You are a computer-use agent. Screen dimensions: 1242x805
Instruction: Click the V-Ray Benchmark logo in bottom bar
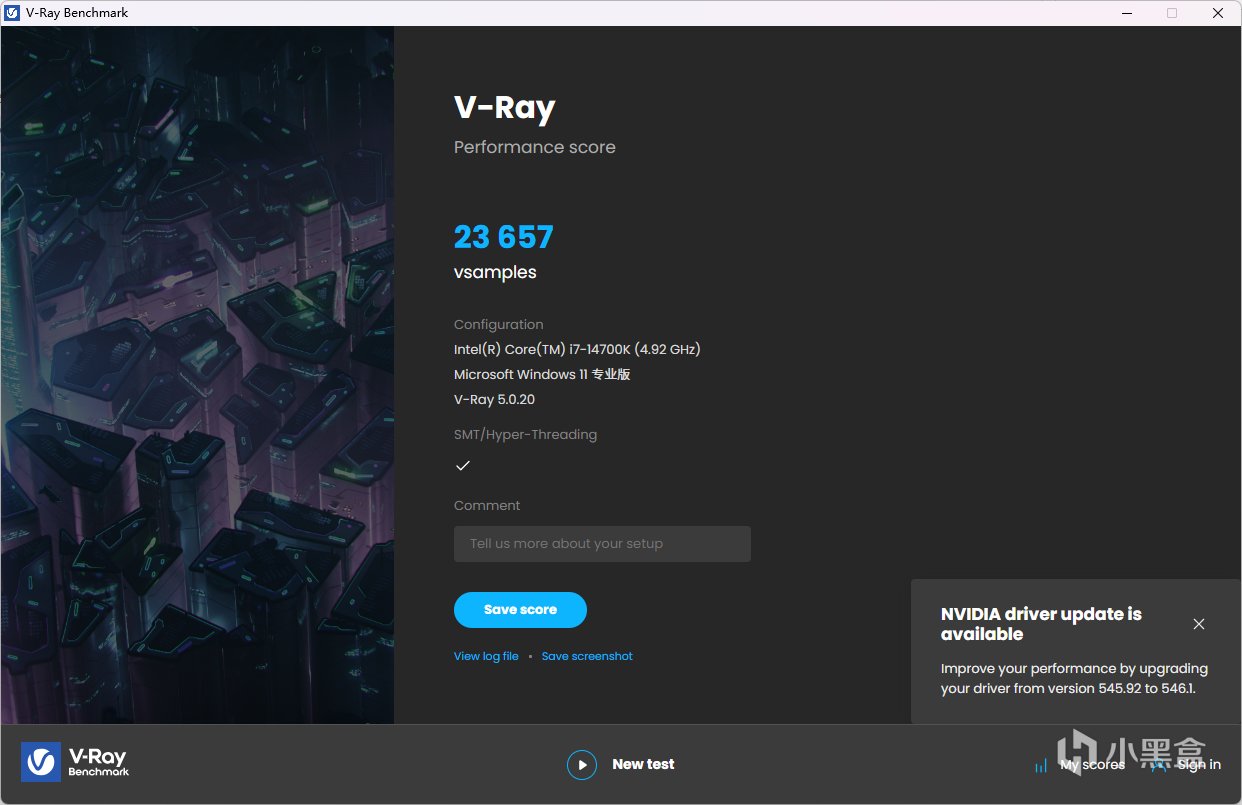point(76,762)
